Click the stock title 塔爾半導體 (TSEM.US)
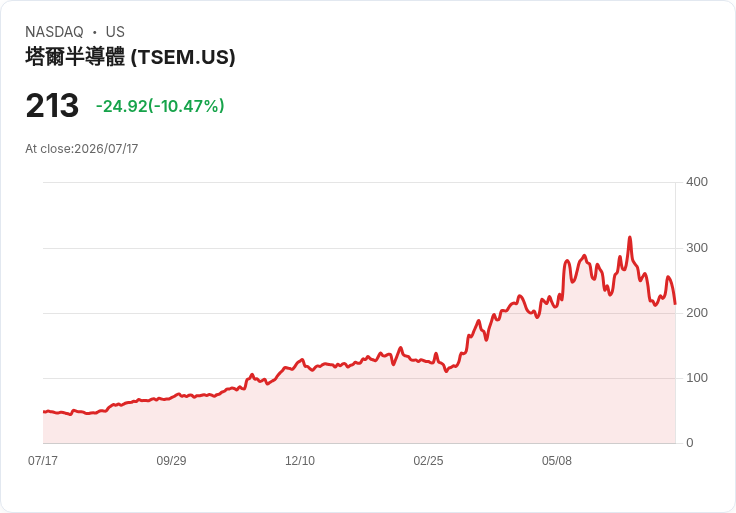Viewport: 736px width, 513px height. (x=130, y=57)
